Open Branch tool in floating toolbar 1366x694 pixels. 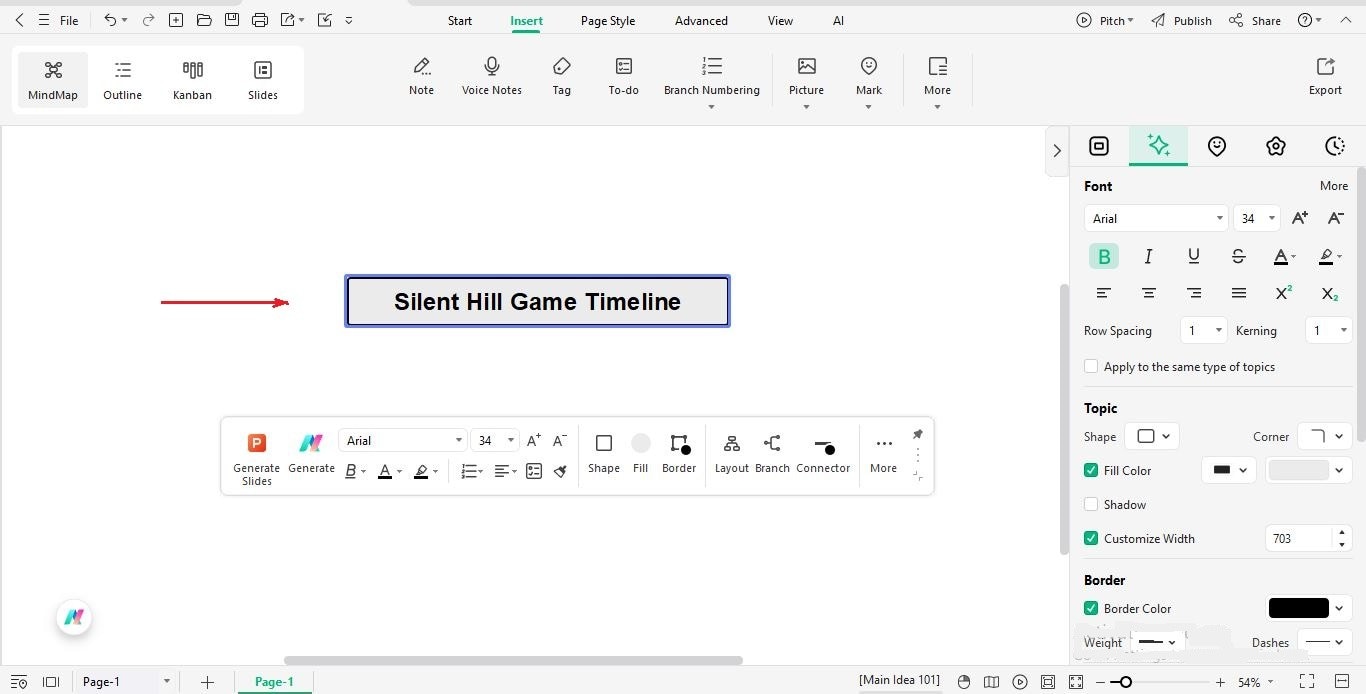[772, 453]
